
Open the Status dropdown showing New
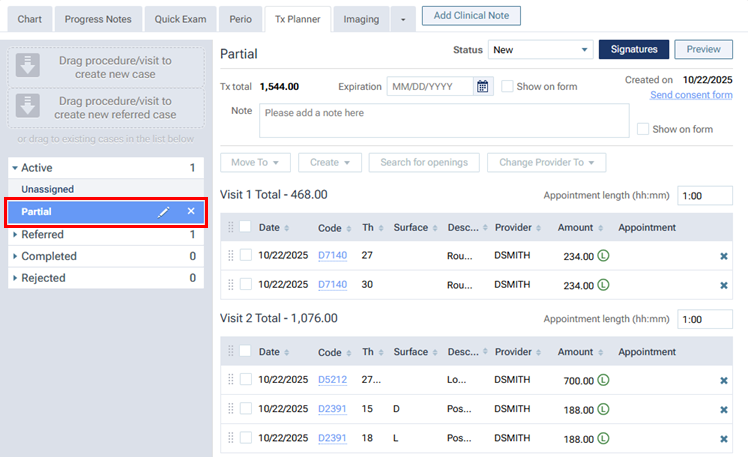tap(540, 50)
